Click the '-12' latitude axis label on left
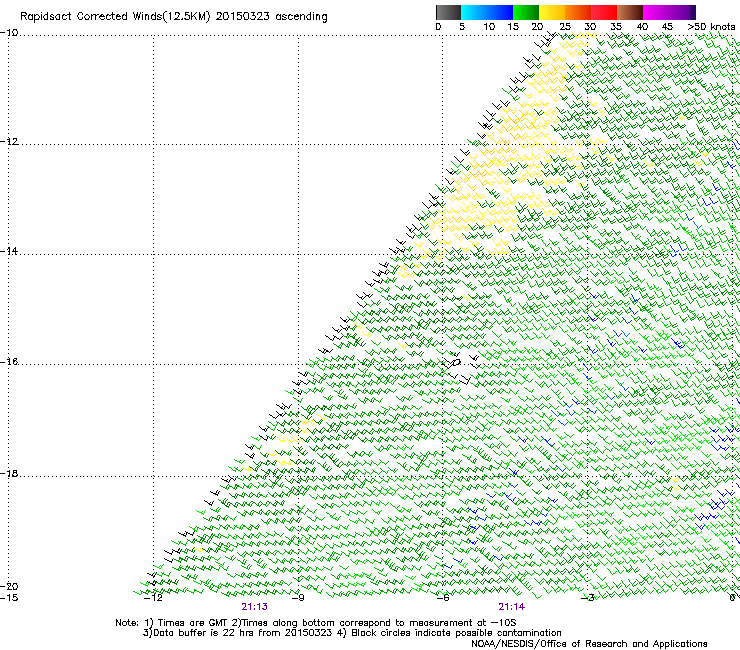740x650 pixels. (9, 142)
